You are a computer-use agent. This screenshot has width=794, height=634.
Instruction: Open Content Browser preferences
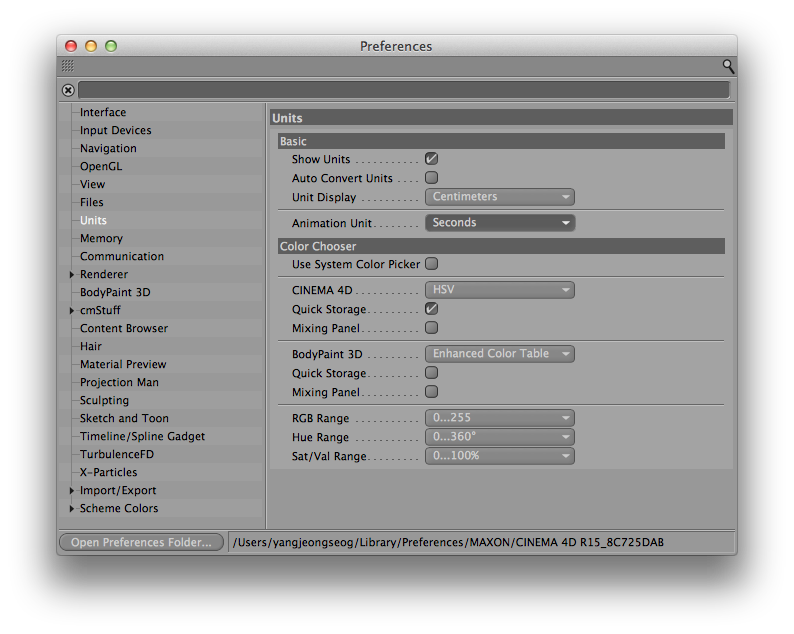[124, 328]
